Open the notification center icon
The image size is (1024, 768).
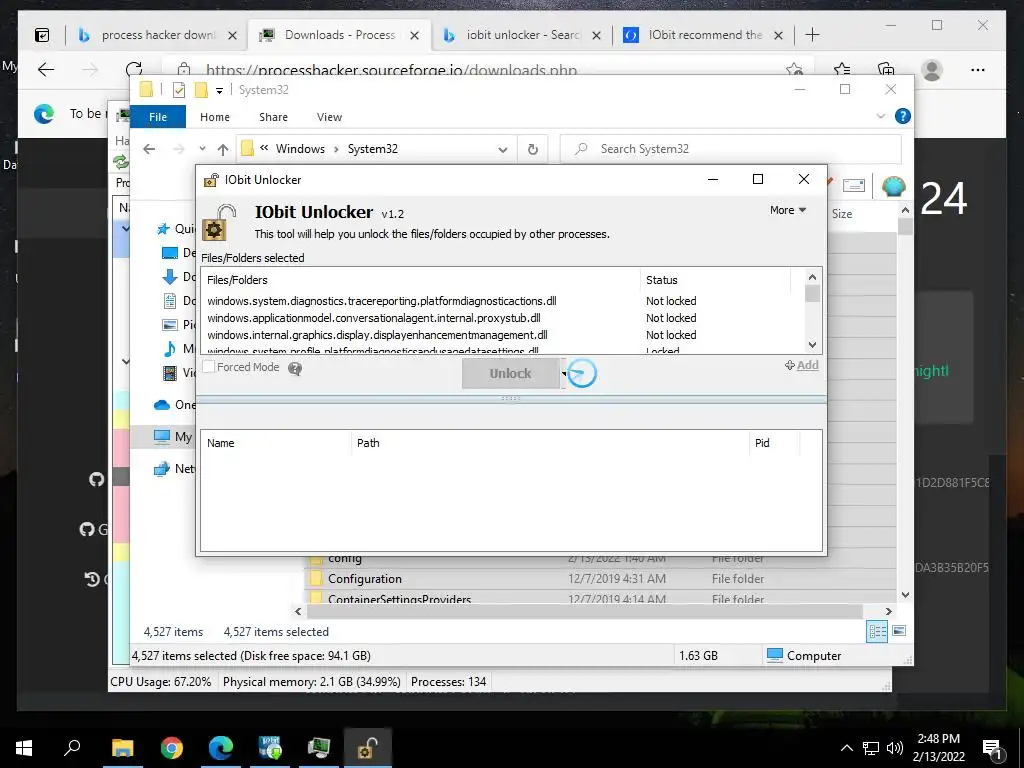pos(992,748)
